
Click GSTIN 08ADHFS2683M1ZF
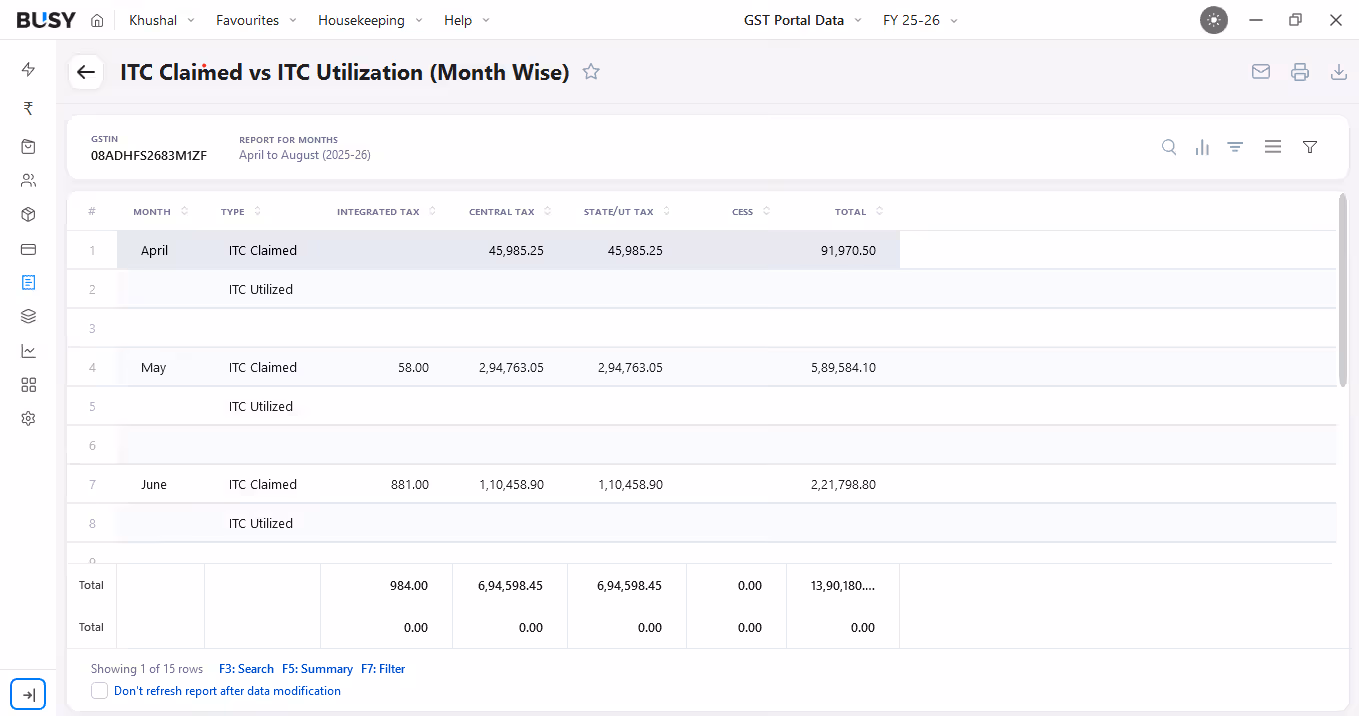tap(149, 156)
